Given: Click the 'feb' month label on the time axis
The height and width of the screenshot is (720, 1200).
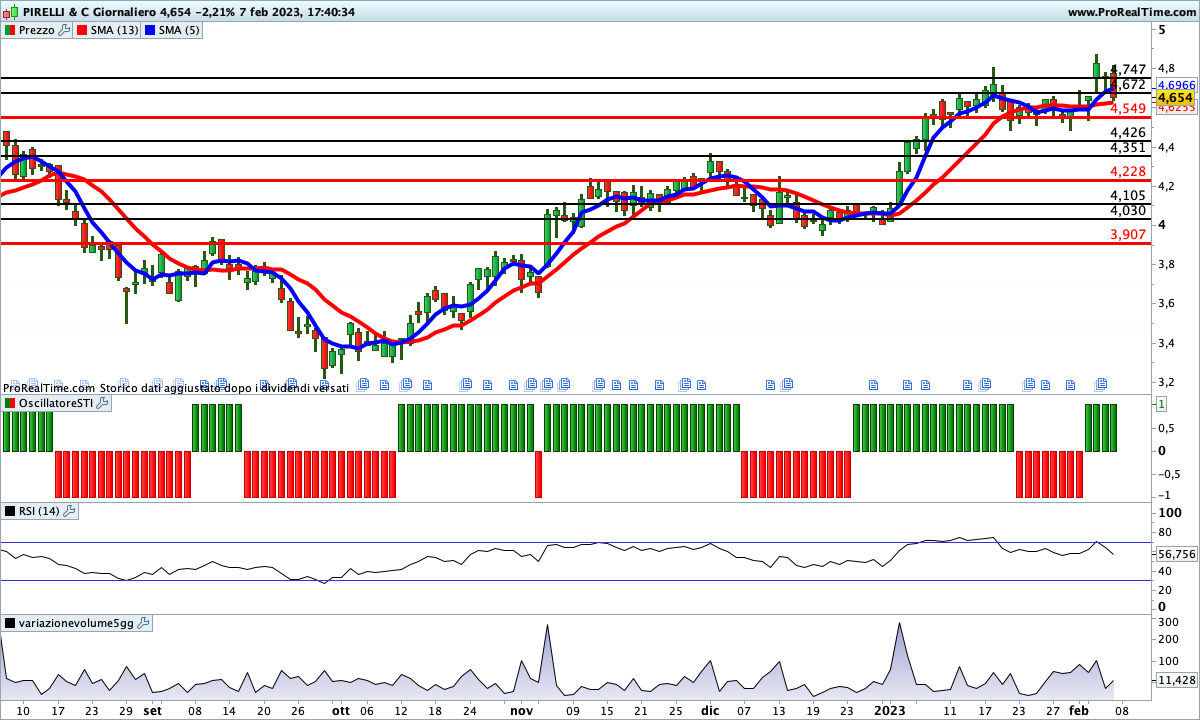Looking at the screenshot, I should click(1079, 710).
